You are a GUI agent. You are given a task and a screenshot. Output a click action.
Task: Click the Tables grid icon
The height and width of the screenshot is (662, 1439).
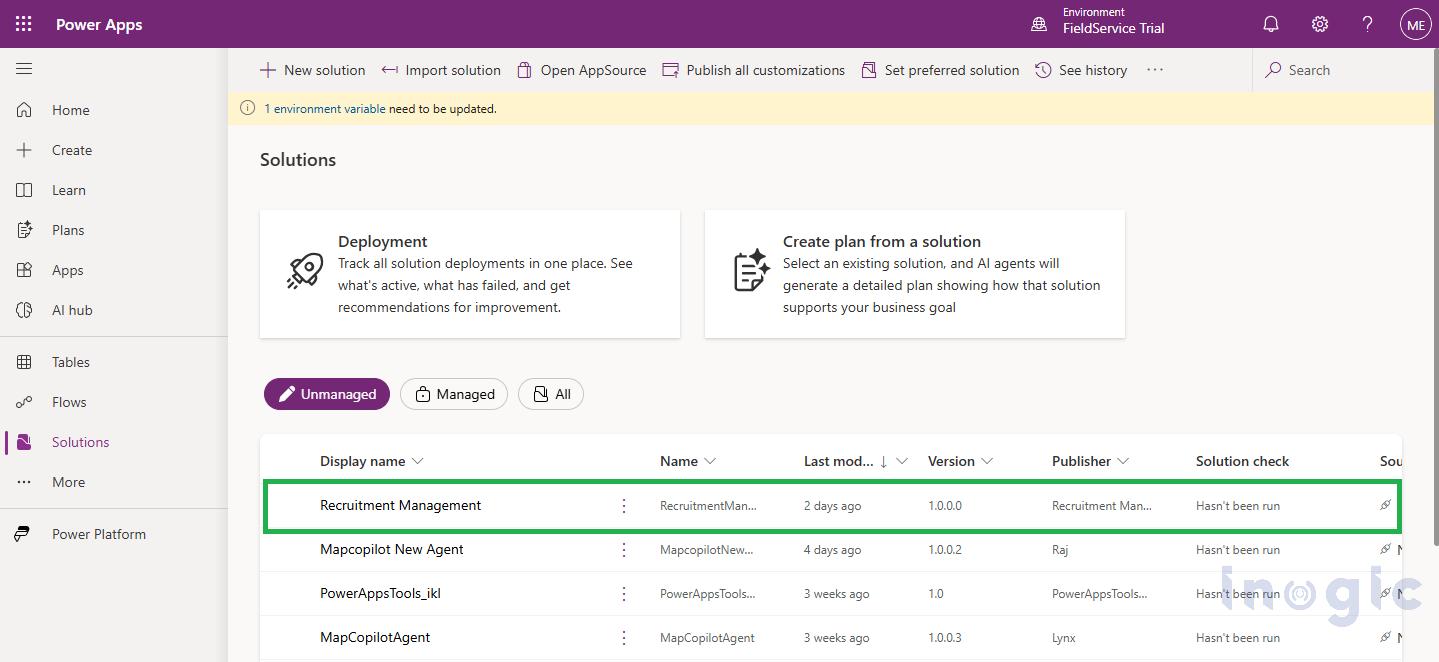pyautogui.click(x=24, y=362)
